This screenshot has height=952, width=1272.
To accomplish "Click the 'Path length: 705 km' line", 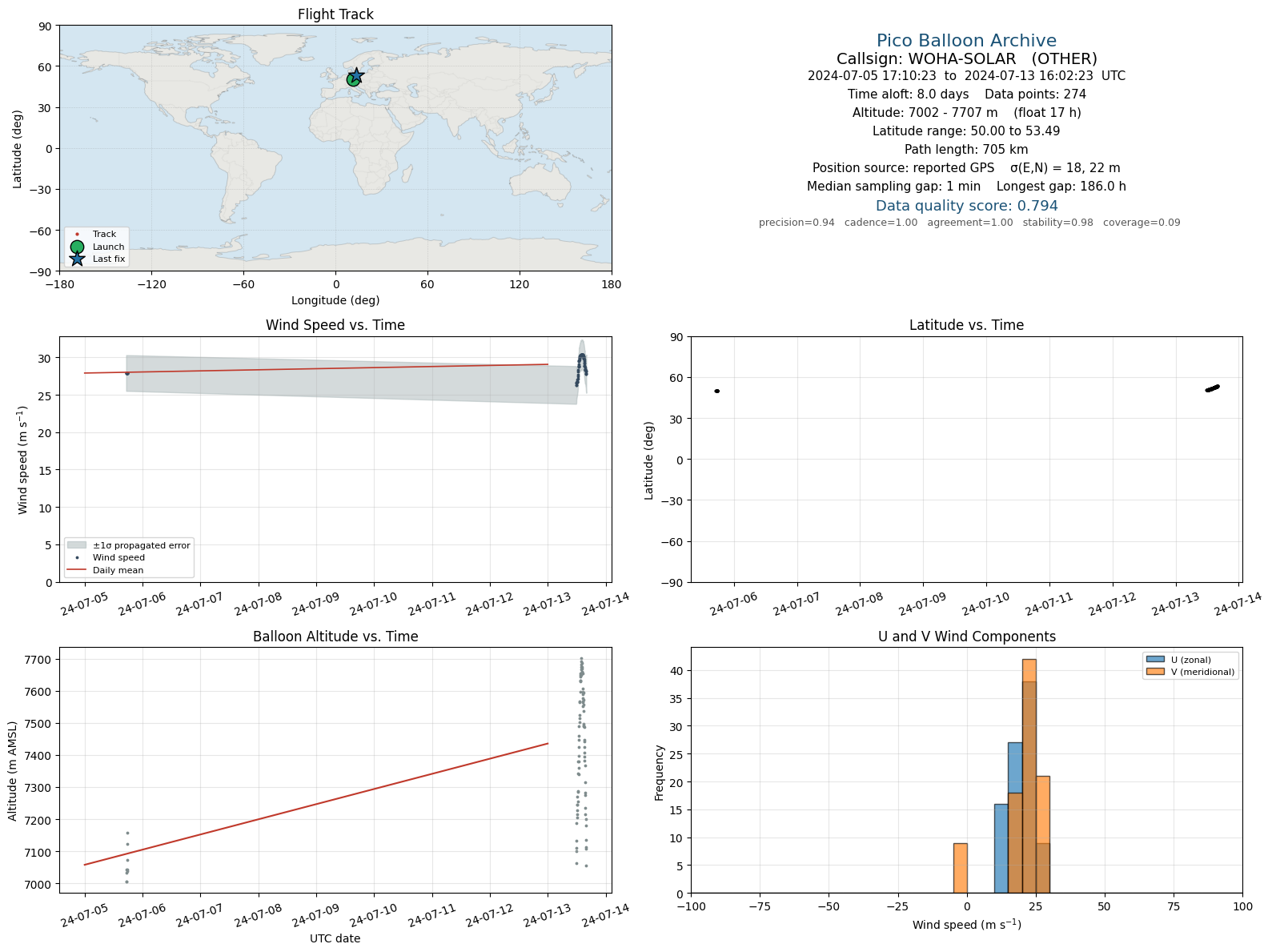I will 966,150.
